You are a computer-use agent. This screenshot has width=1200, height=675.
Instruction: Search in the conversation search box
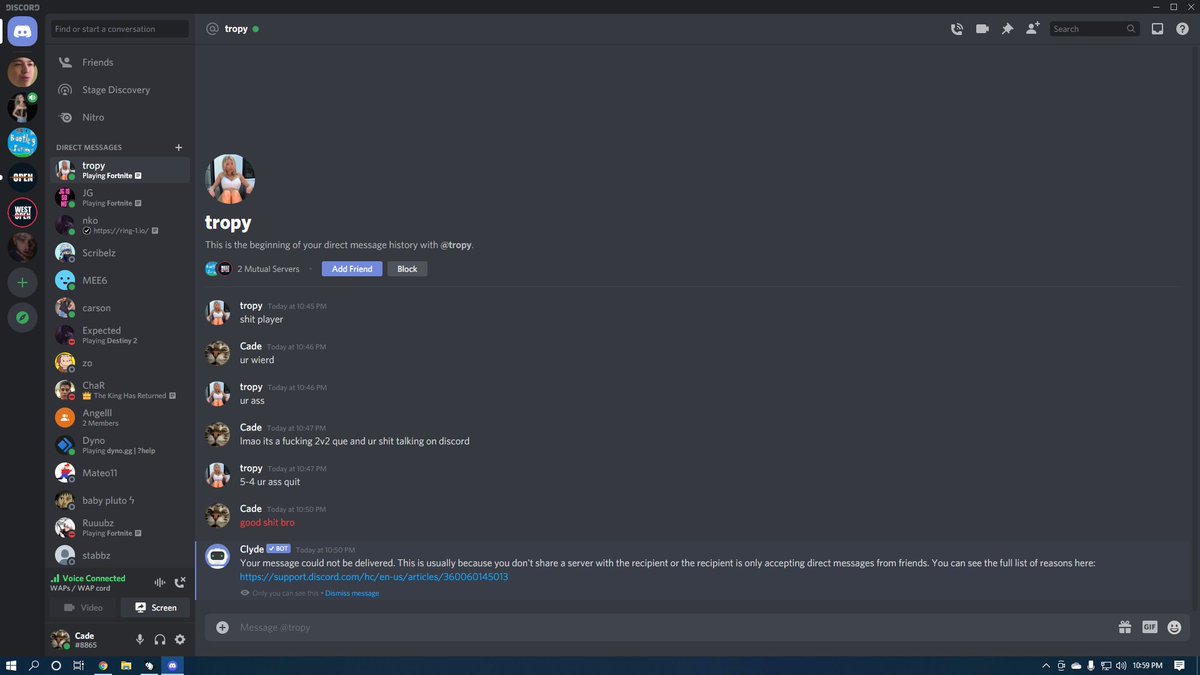[1094, 29]
